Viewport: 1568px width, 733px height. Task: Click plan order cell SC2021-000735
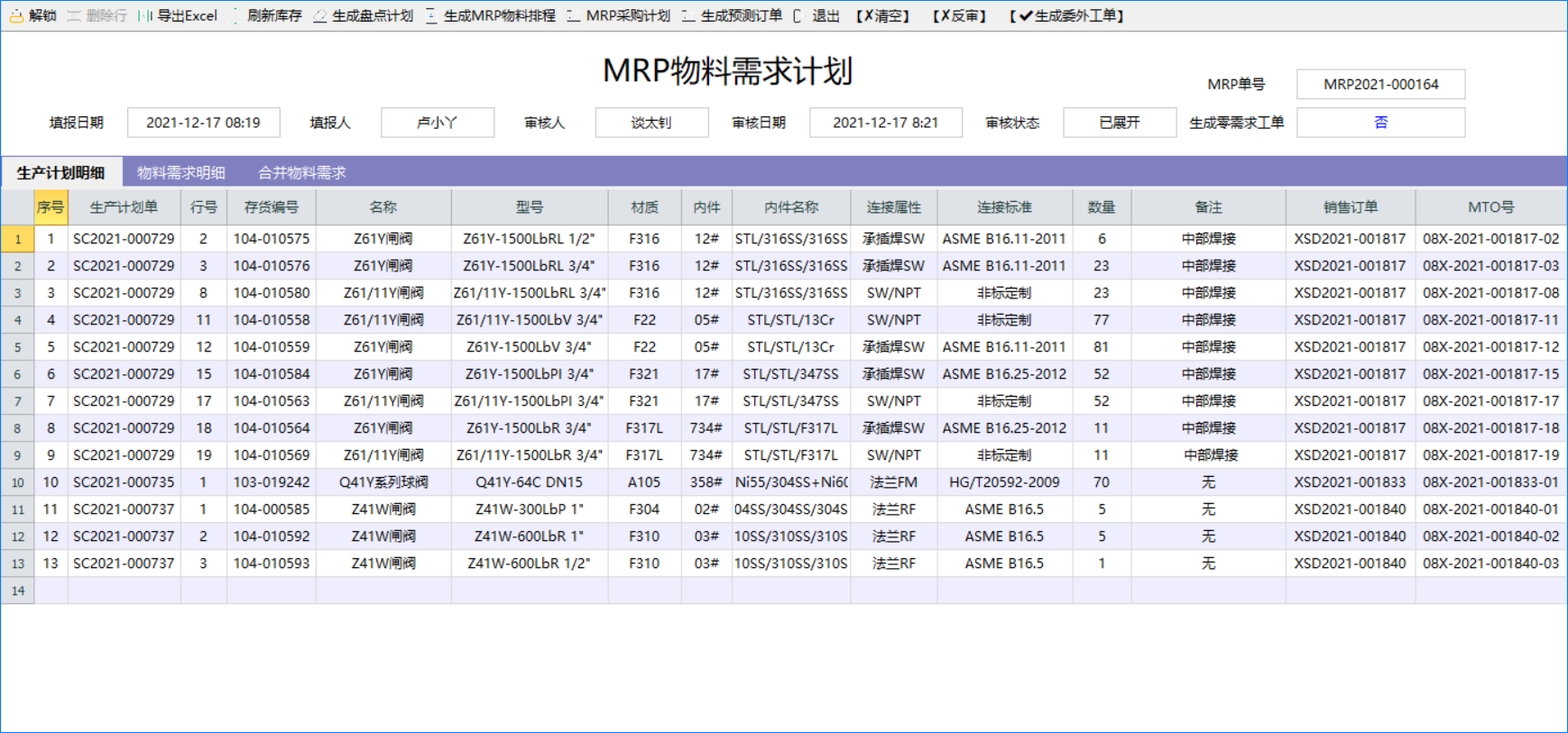coord(124,482)
